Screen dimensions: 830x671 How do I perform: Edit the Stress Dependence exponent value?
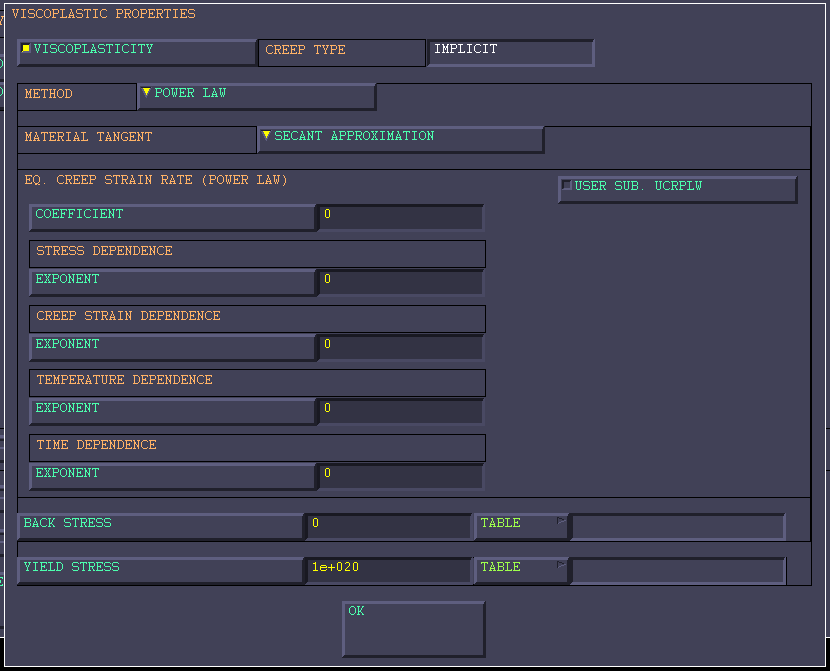pyautogui.click(x=401, y=283)
